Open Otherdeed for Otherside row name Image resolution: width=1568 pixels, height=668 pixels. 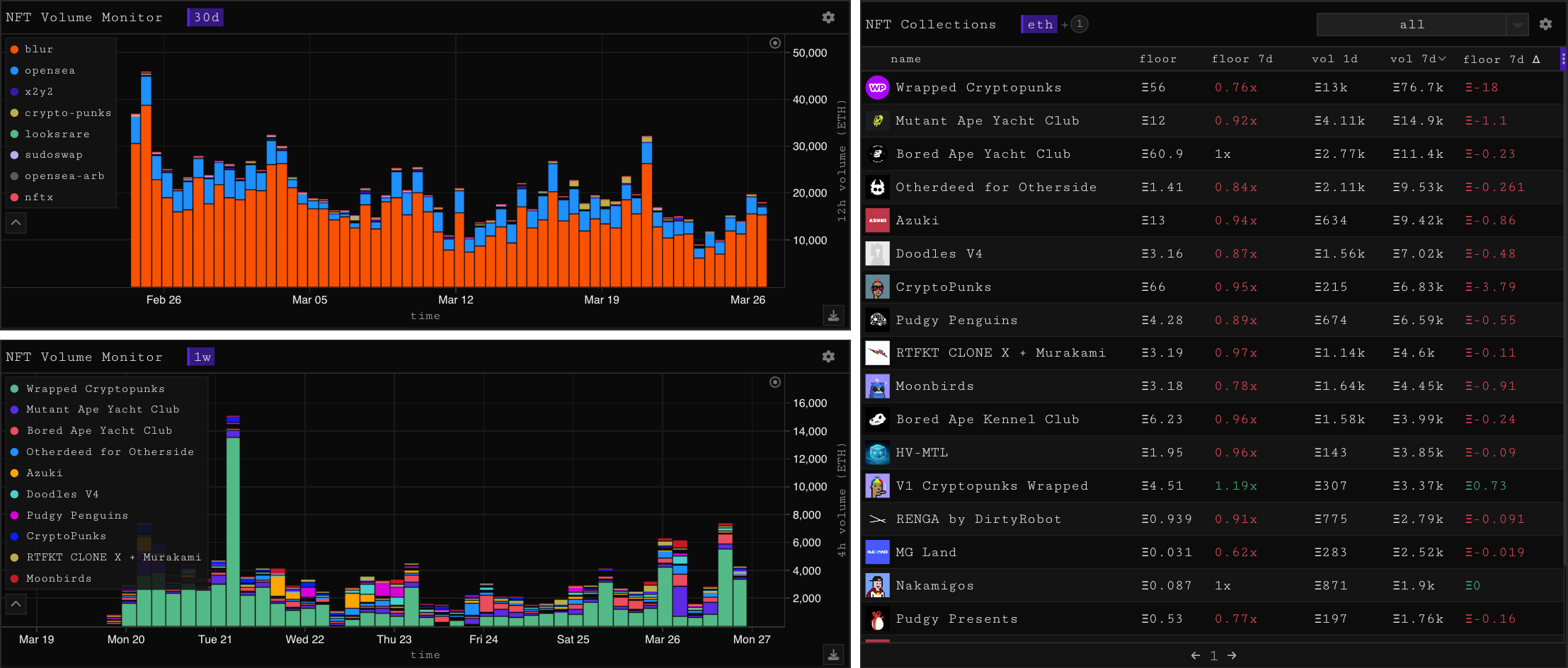996,188
